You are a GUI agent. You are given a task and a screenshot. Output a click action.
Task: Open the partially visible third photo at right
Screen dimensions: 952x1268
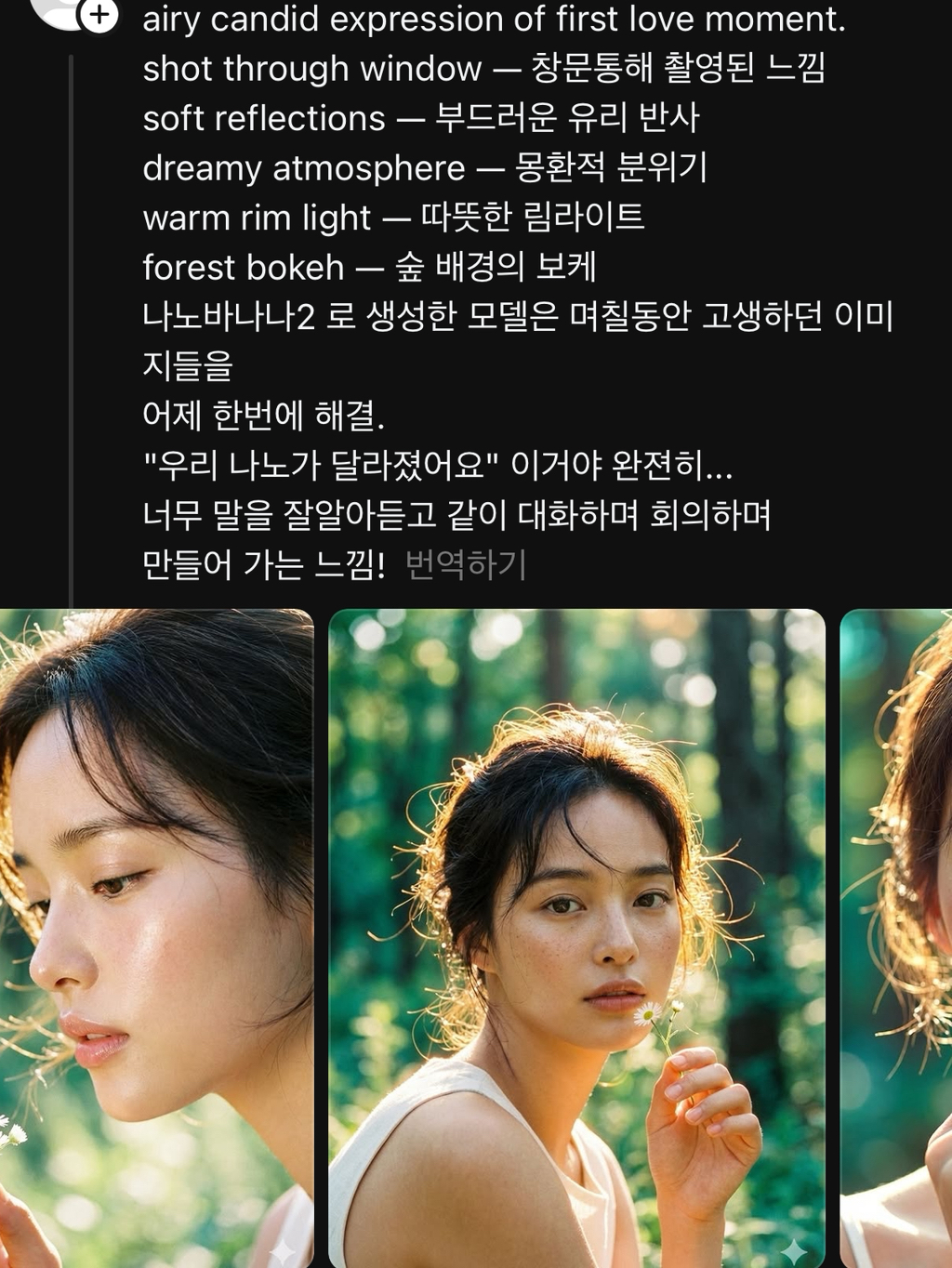[896, 938]
